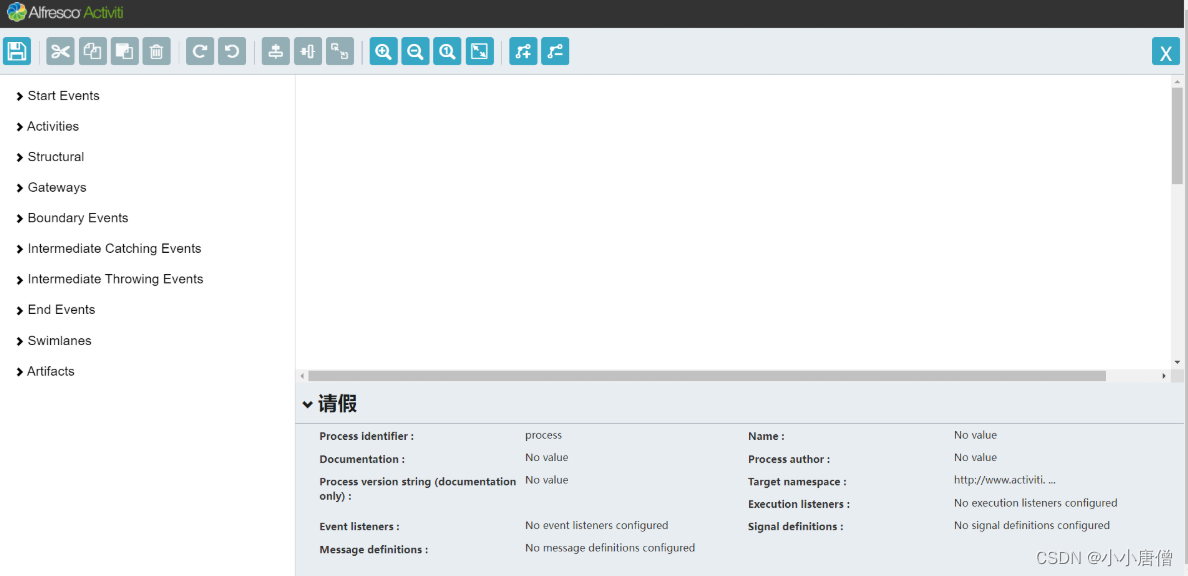The height and width of the screenshot is (576, 1188).
Task: Fit the diagram to the screen
Action: [x=479, y=50]
